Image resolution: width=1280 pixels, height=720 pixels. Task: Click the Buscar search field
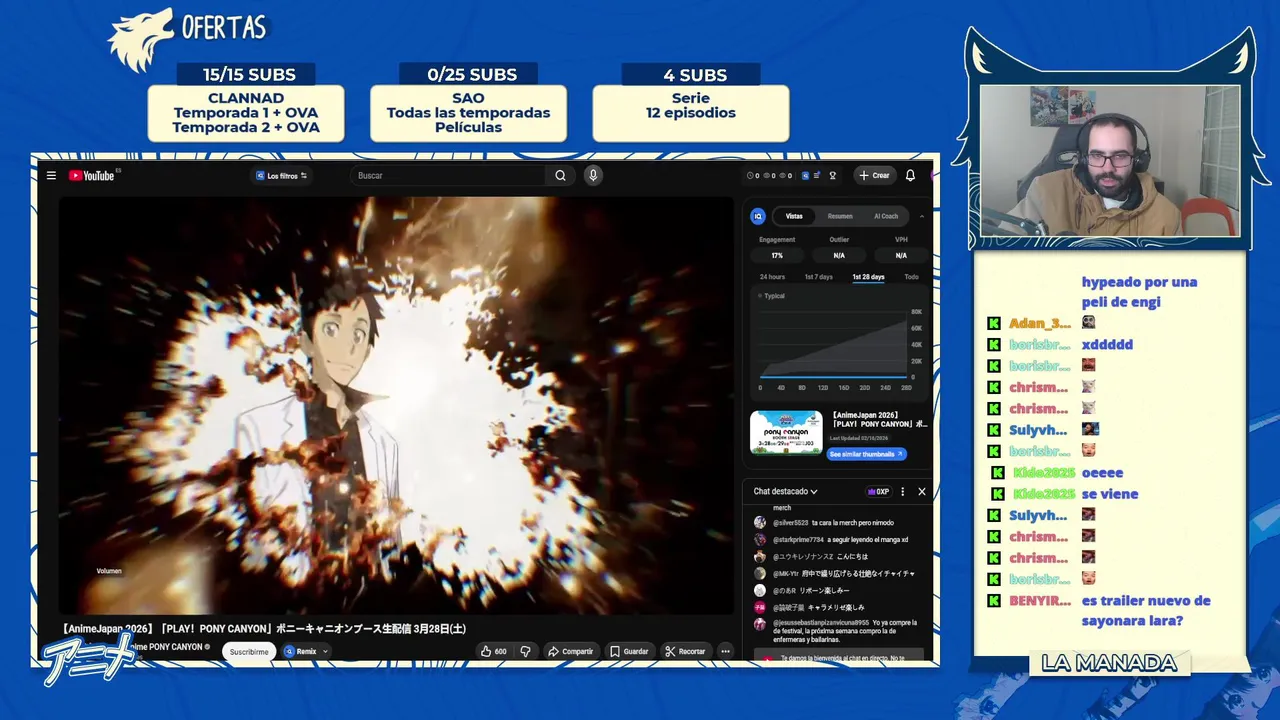tap(450, 175)
